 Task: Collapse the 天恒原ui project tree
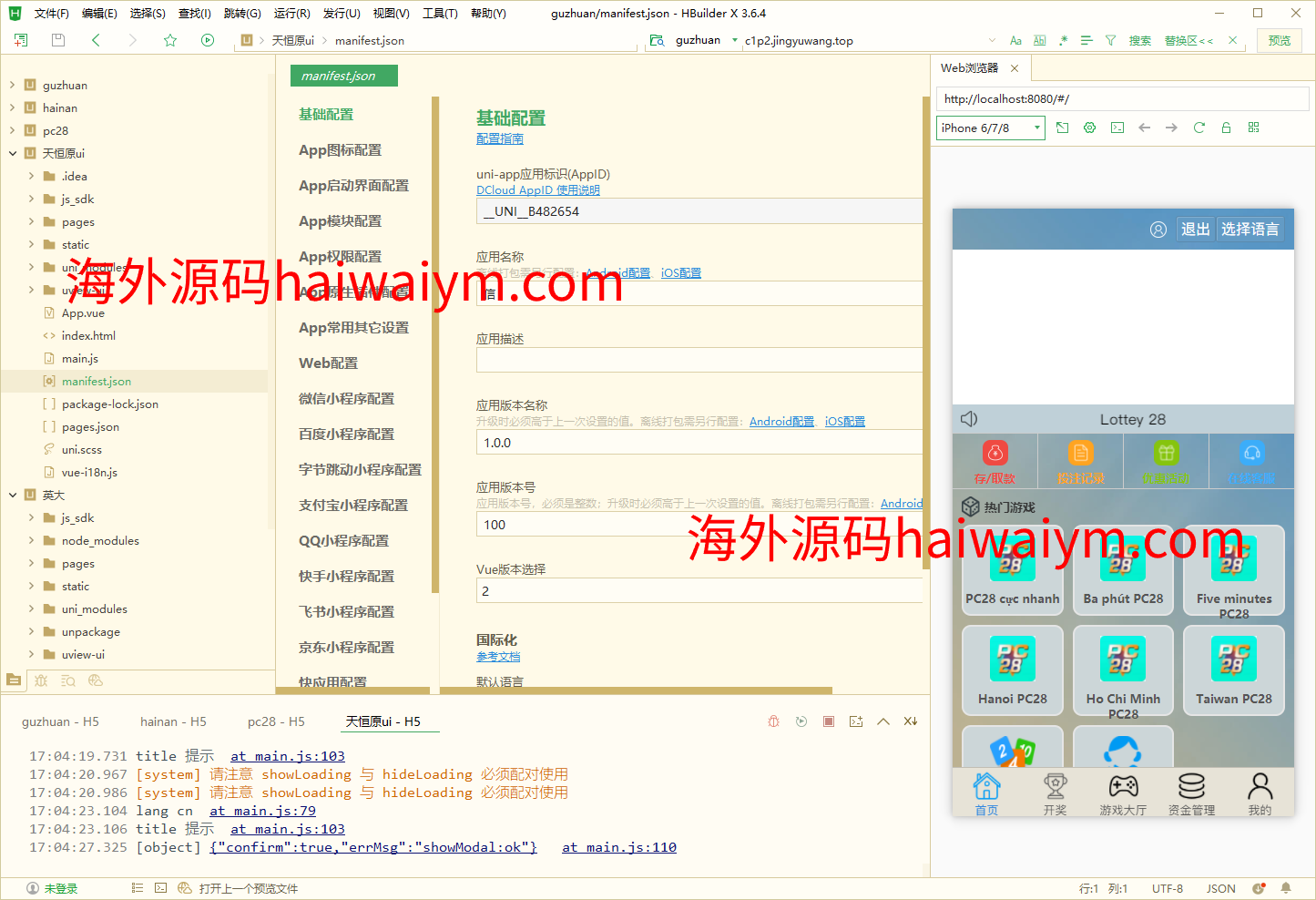tap(13, 153)
